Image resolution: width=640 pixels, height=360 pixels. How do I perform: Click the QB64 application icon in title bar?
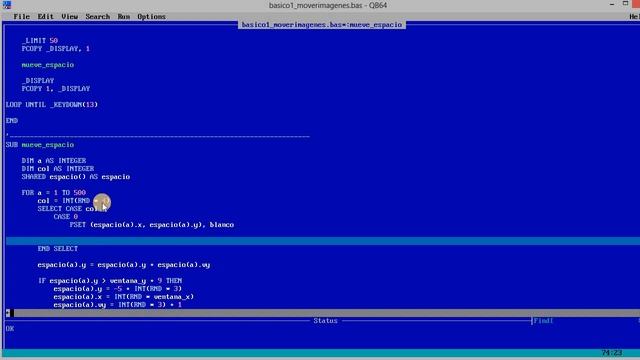pyautogui.click(x=7, y=5)
